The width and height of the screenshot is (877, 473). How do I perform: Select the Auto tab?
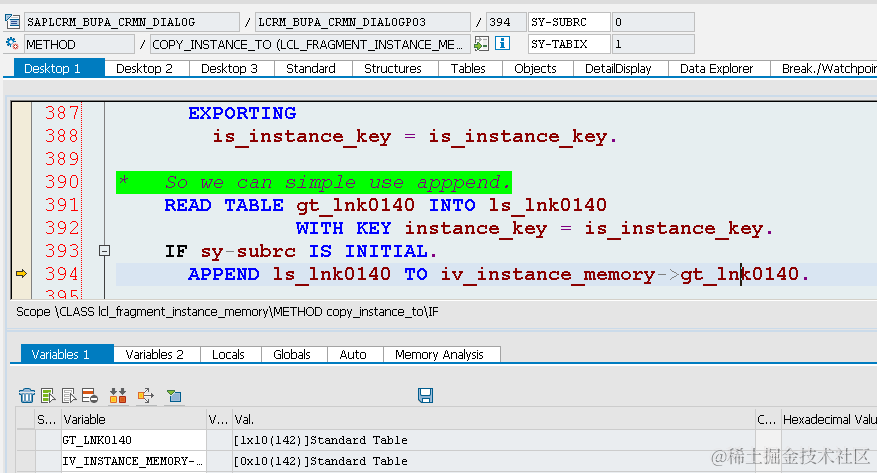(x=353, y=354)
